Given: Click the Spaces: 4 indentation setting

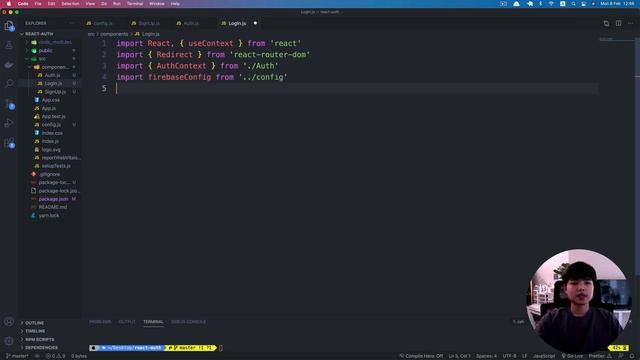Looking at the screenshot, I should [486, 356].
